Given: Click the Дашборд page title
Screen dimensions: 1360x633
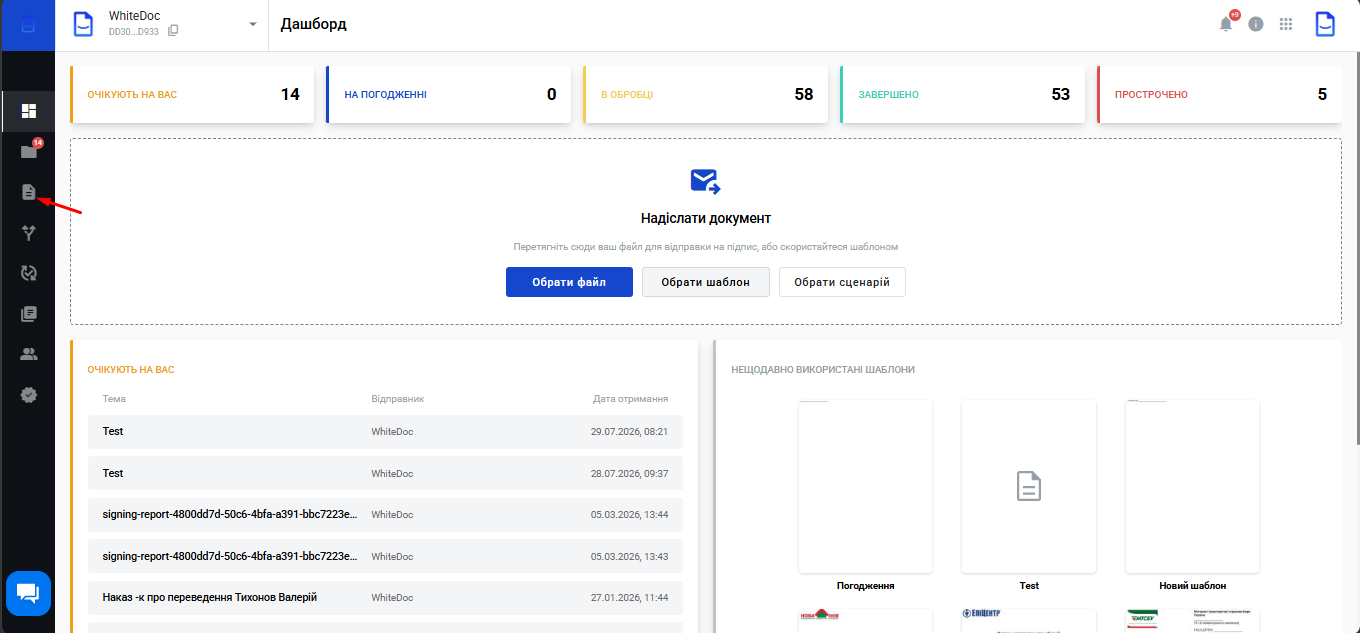Looking at the screenshot, I should [314, 24].
